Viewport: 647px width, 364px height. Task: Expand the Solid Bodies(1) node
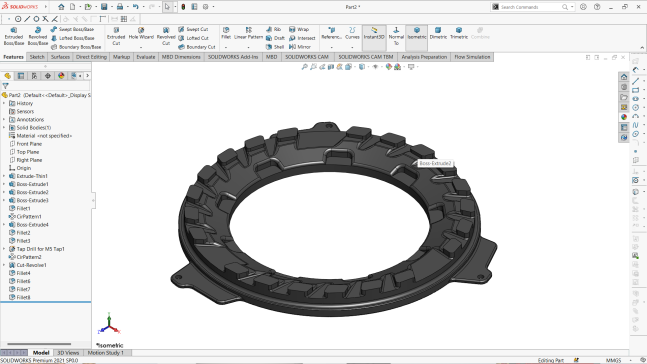(4, 128)
